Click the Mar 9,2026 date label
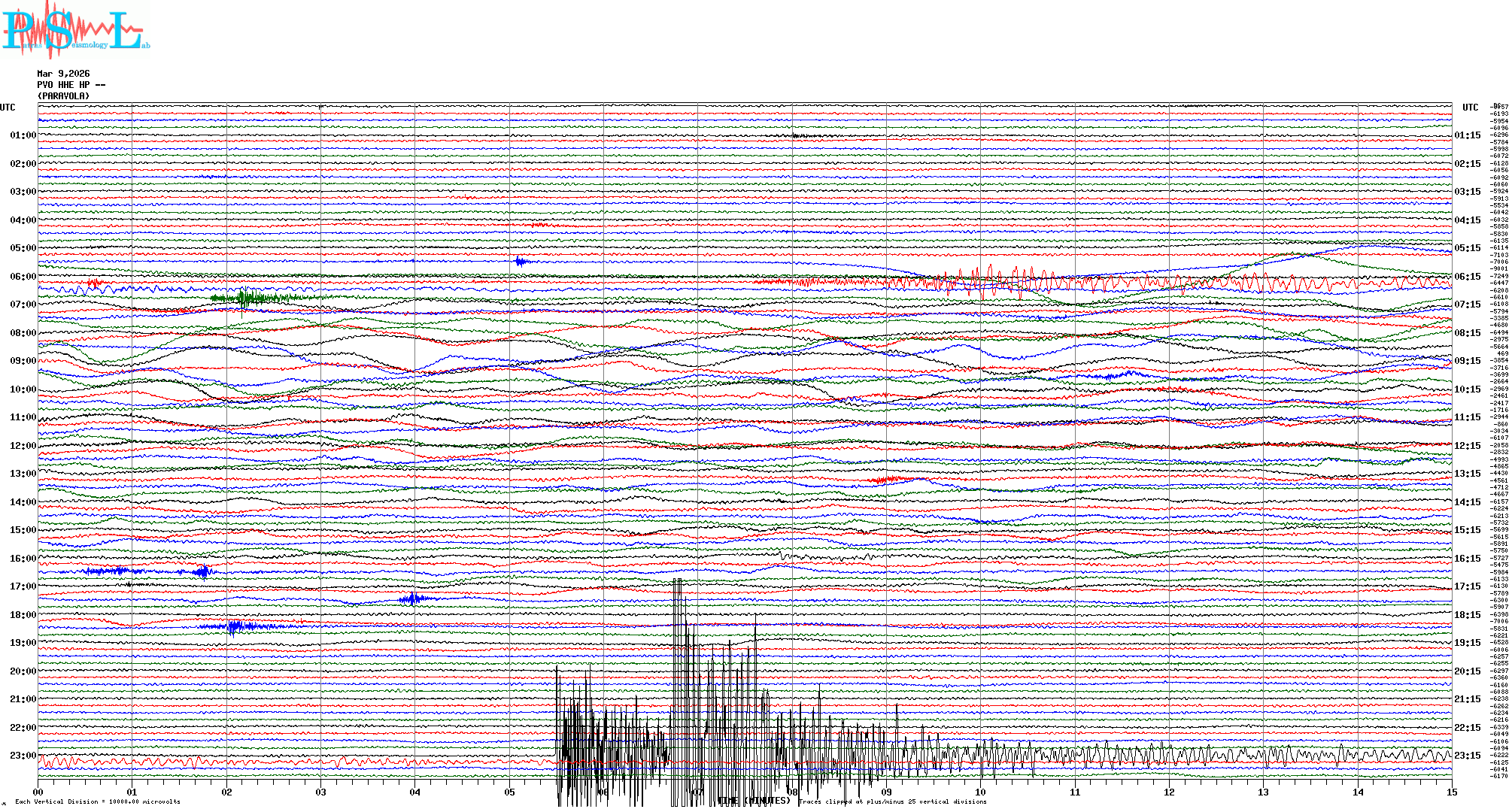This screenshot has height=812, width=1512. click(63, 74)
